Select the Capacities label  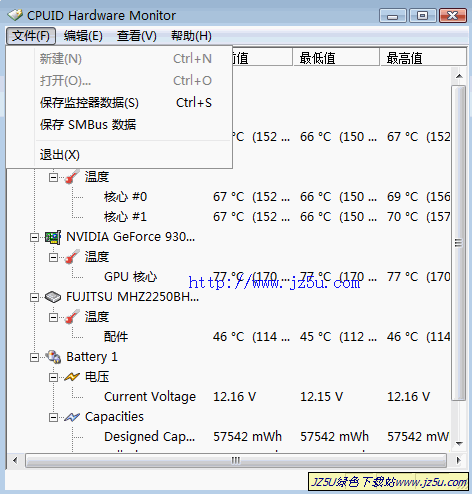(x=114, y=417)
